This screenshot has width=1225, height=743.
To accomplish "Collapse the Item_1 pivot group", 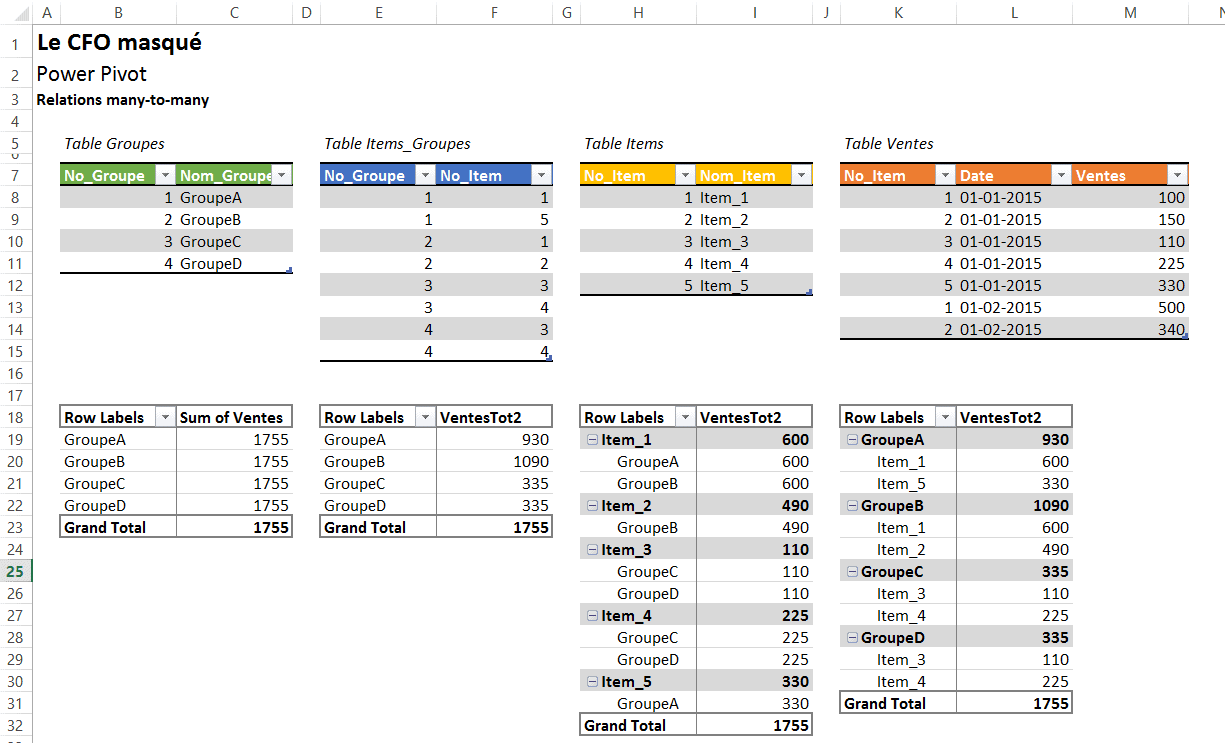I will (x=592, y=440).
